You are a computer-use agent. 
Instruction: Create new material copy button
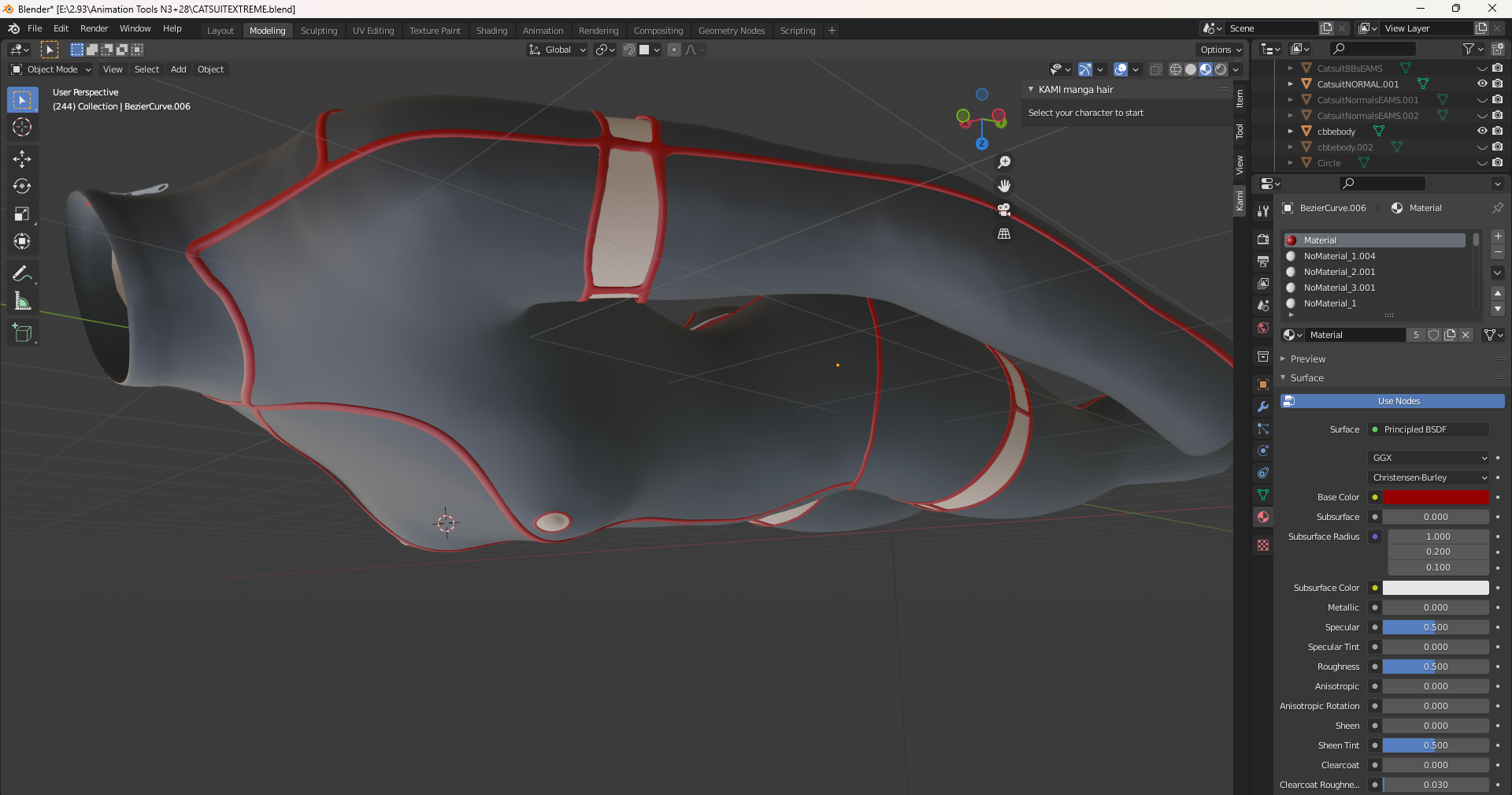(x=1450, y=335)
